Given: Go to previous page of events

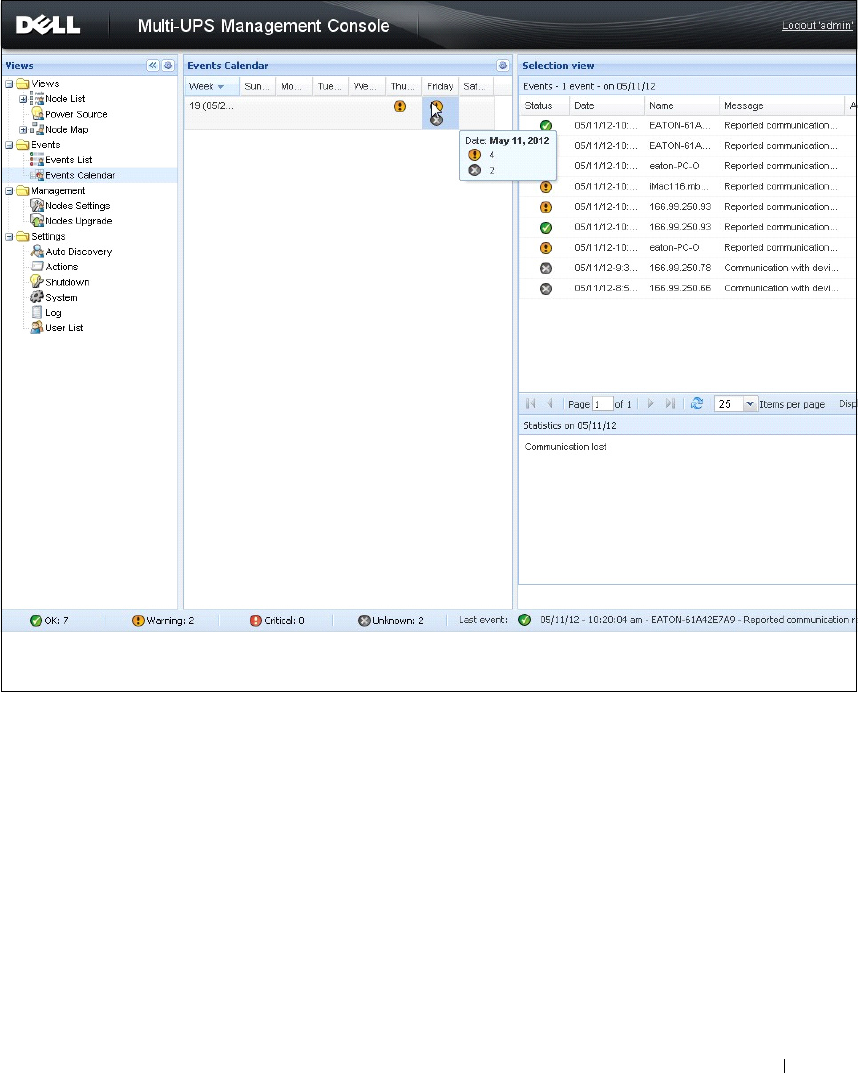Looking at the screenshot, I should coord(549,404).
